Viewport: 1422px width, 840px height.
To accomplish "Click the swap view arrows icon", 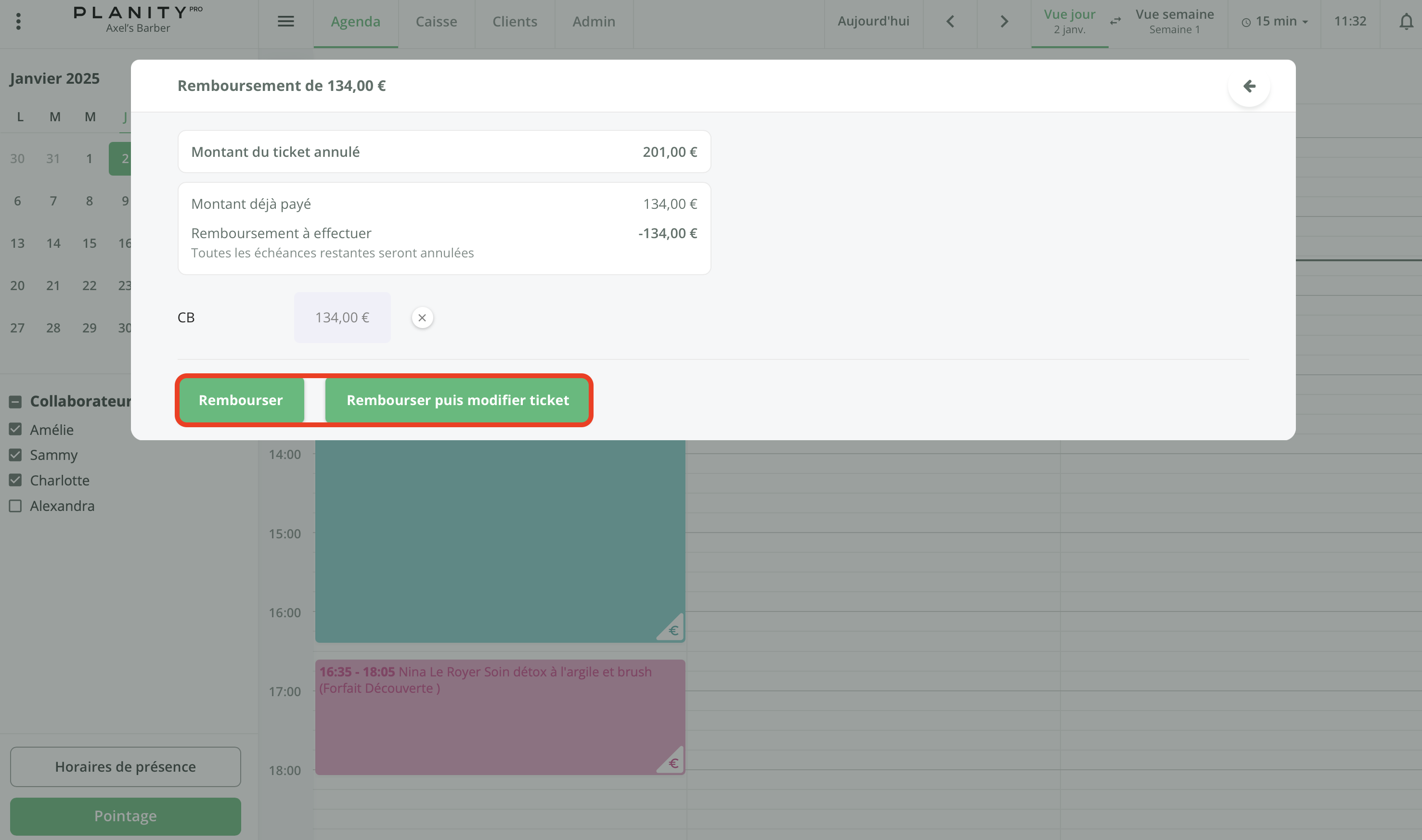I will click(x=1115, y=22).
